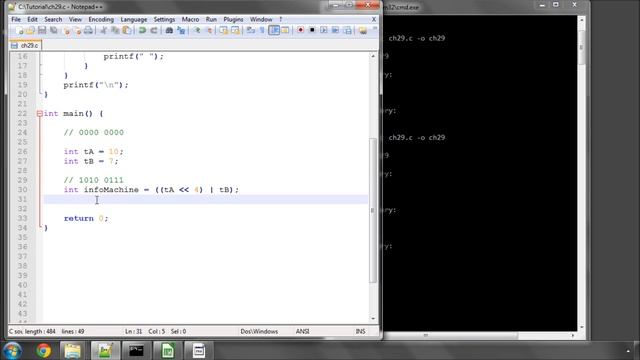Open the Window menu

tap(261, 19)
